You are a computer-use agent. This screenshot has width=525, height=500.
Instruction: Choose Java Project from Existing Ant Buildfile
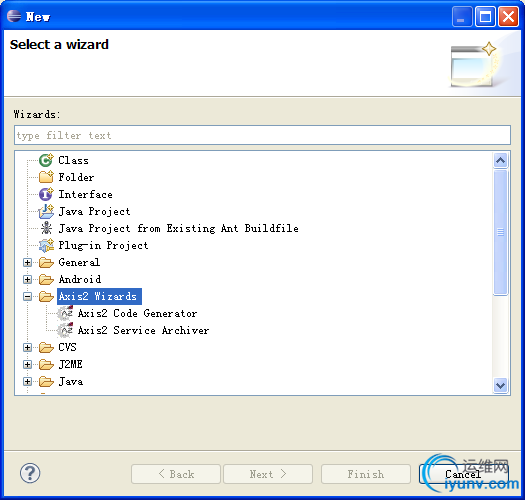tap(178, 228)
